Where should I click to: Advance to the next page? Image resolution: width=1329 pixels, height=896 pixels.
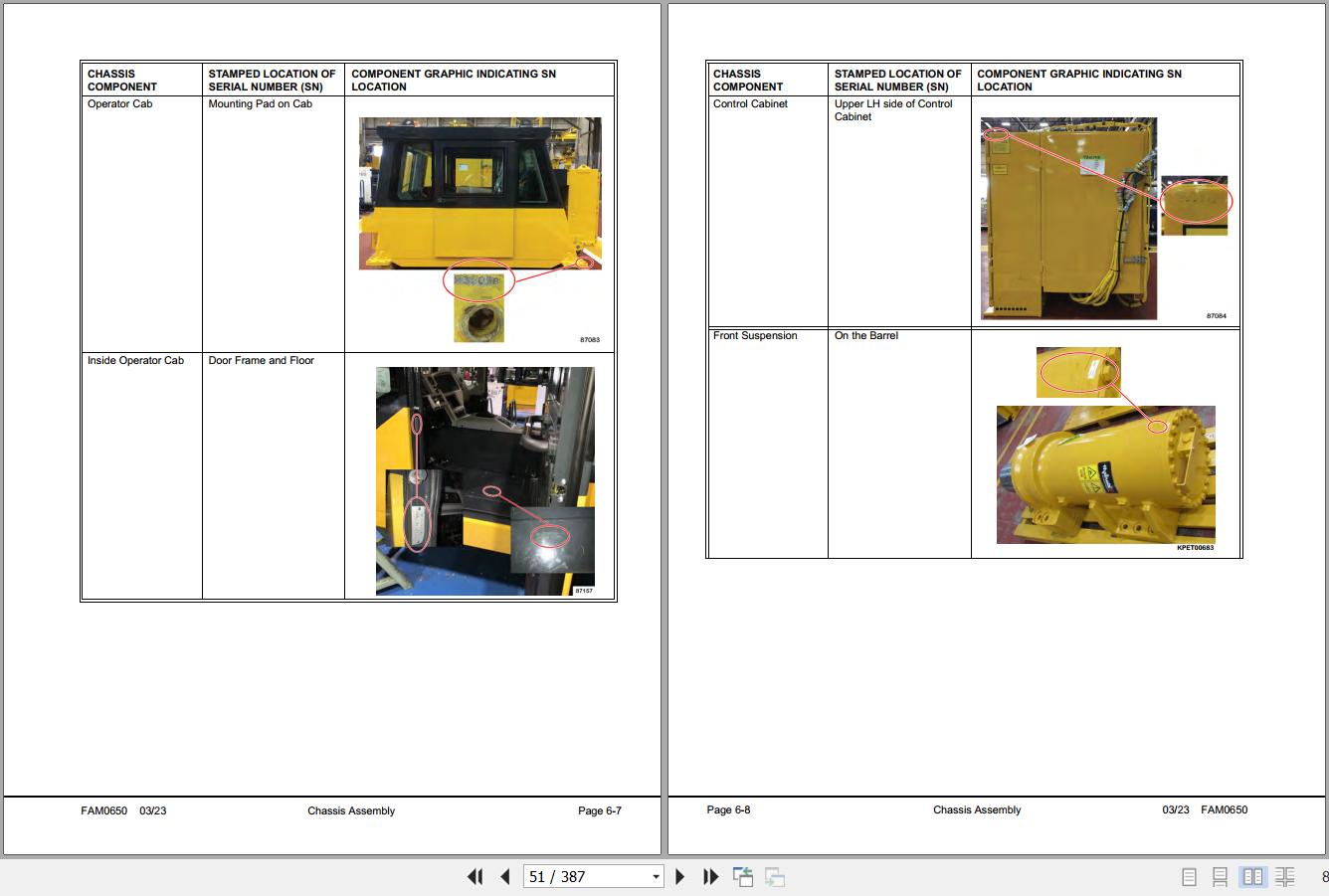pyautogui.click(x=680, y=876)
